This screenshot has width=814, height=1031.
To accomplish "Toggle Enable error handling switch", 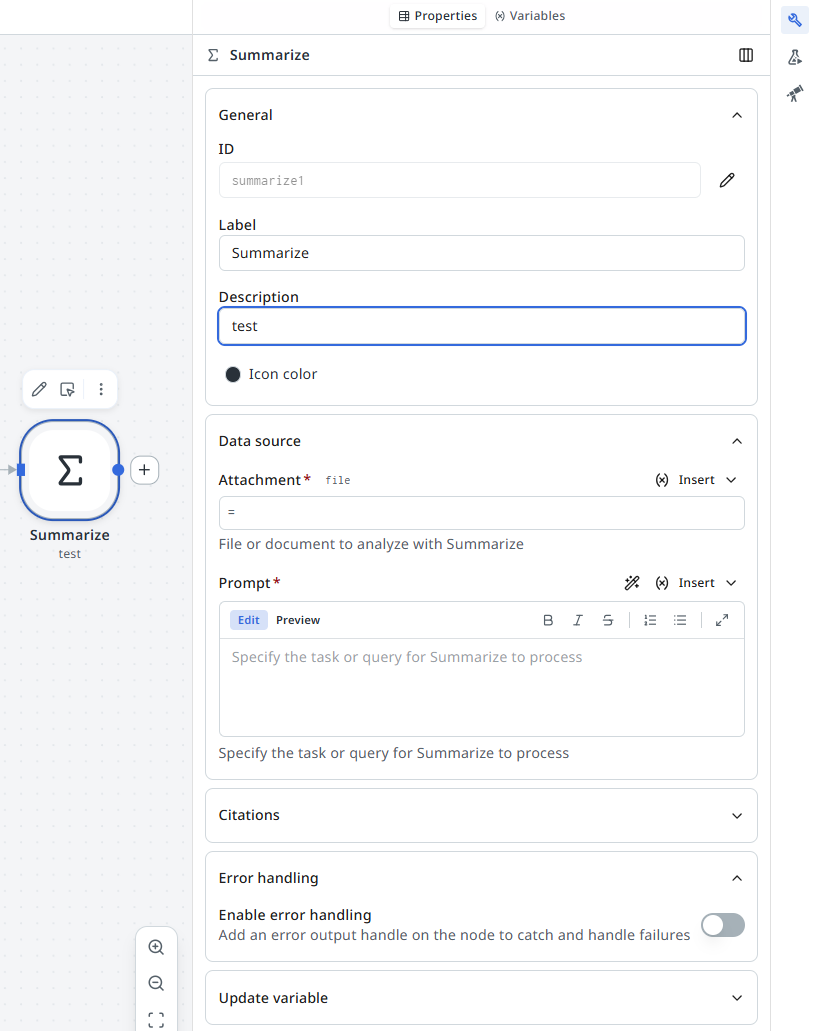I will pyautogui.click(x=723, y=925).
